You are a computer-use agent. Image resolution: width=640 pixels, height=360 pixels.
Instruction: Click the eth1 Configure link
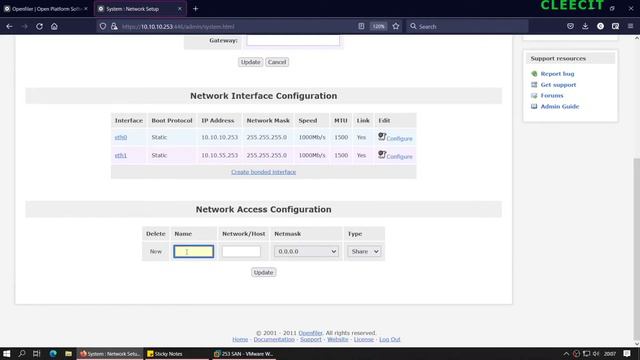click(400, 157)
